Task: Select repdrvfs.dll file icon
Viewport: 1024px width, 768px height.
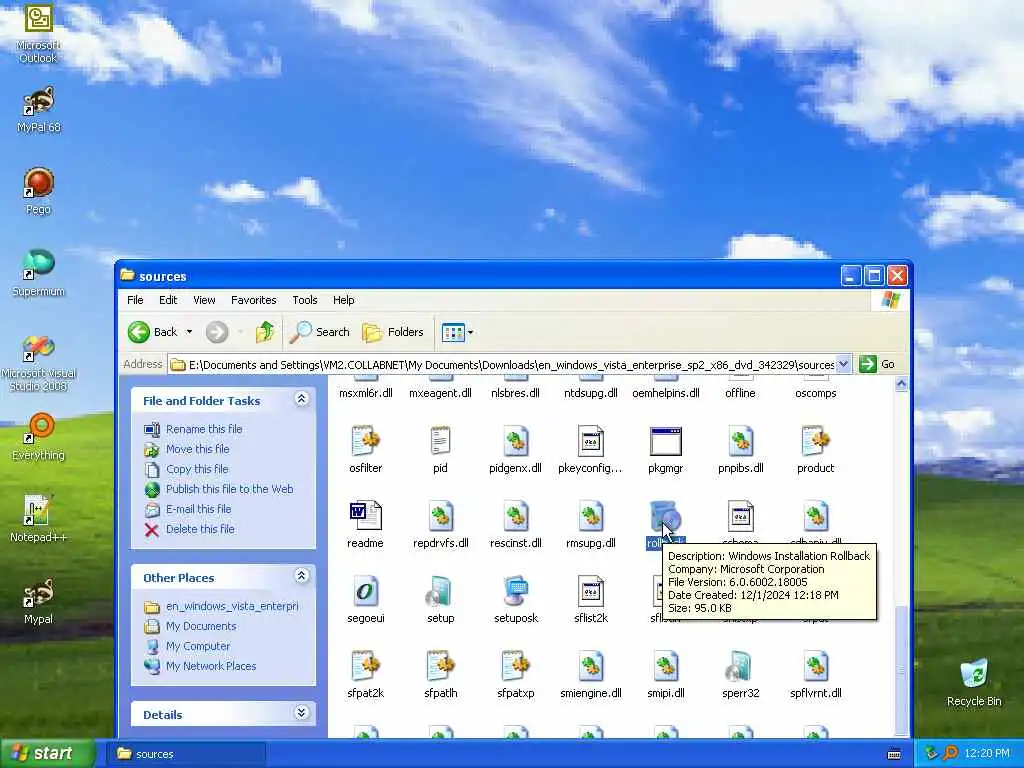Action: [440, 517]
